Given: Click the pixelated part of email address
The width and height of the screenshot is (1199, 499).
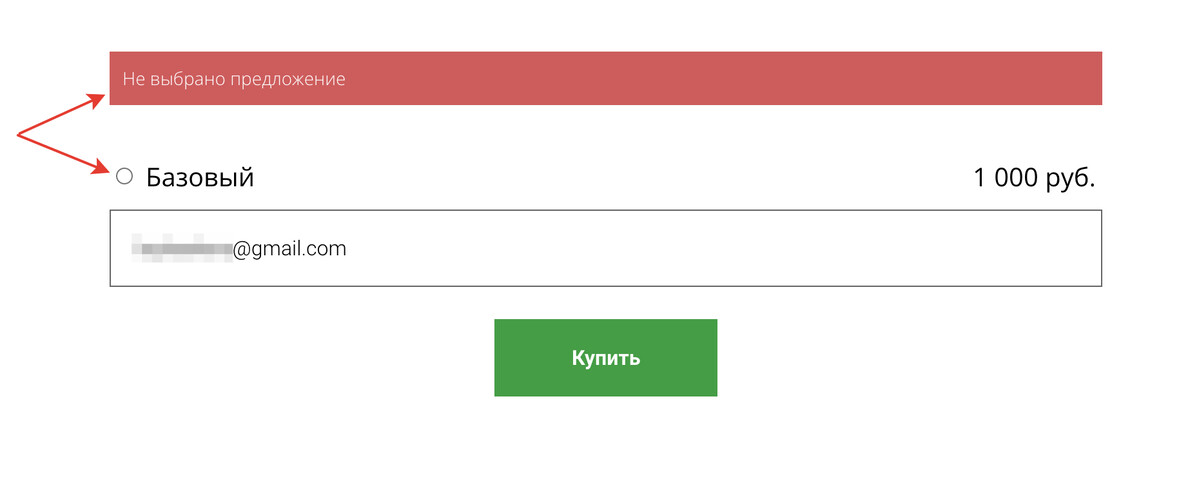Looking at the screenshot, I should point(182,249).
